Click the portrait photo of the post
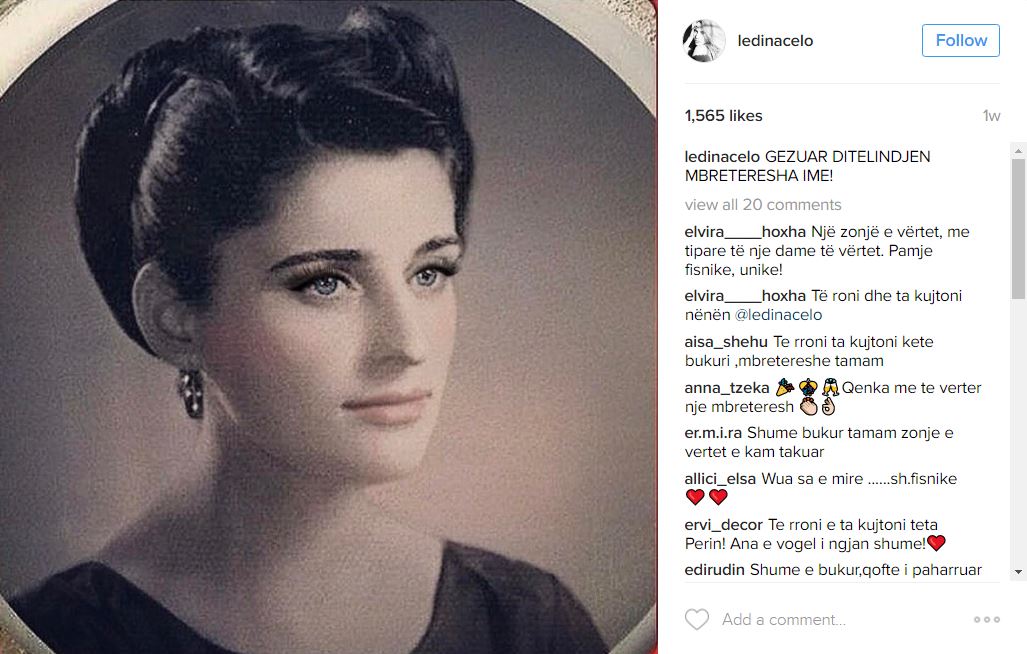Screen dimensions: 1027x654 pos(328,327)
